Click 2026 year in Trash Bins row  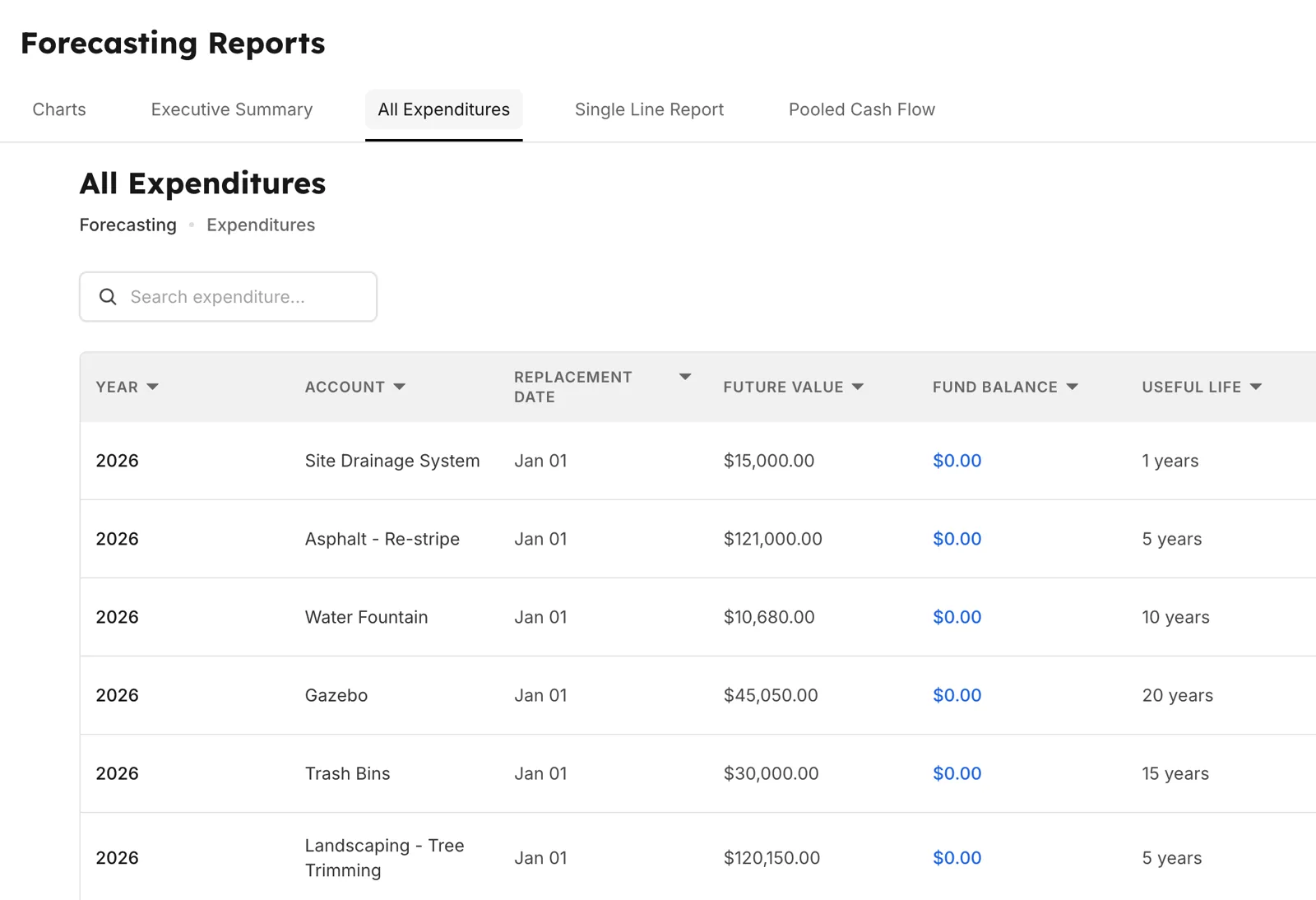pyautogui.click(x=118, y=773)
